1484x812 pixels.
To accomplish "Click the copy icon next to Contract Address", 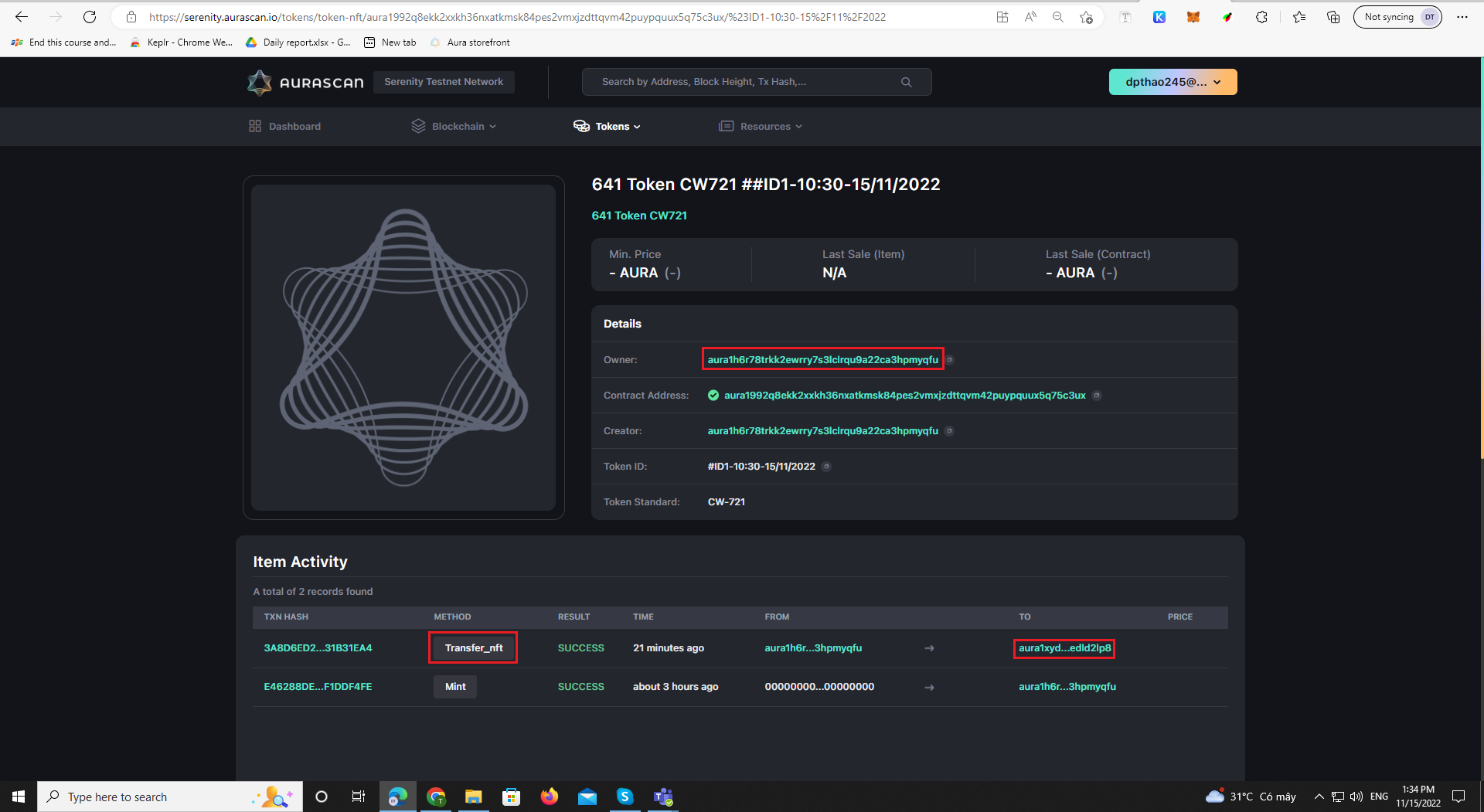I will (1097, 395).
